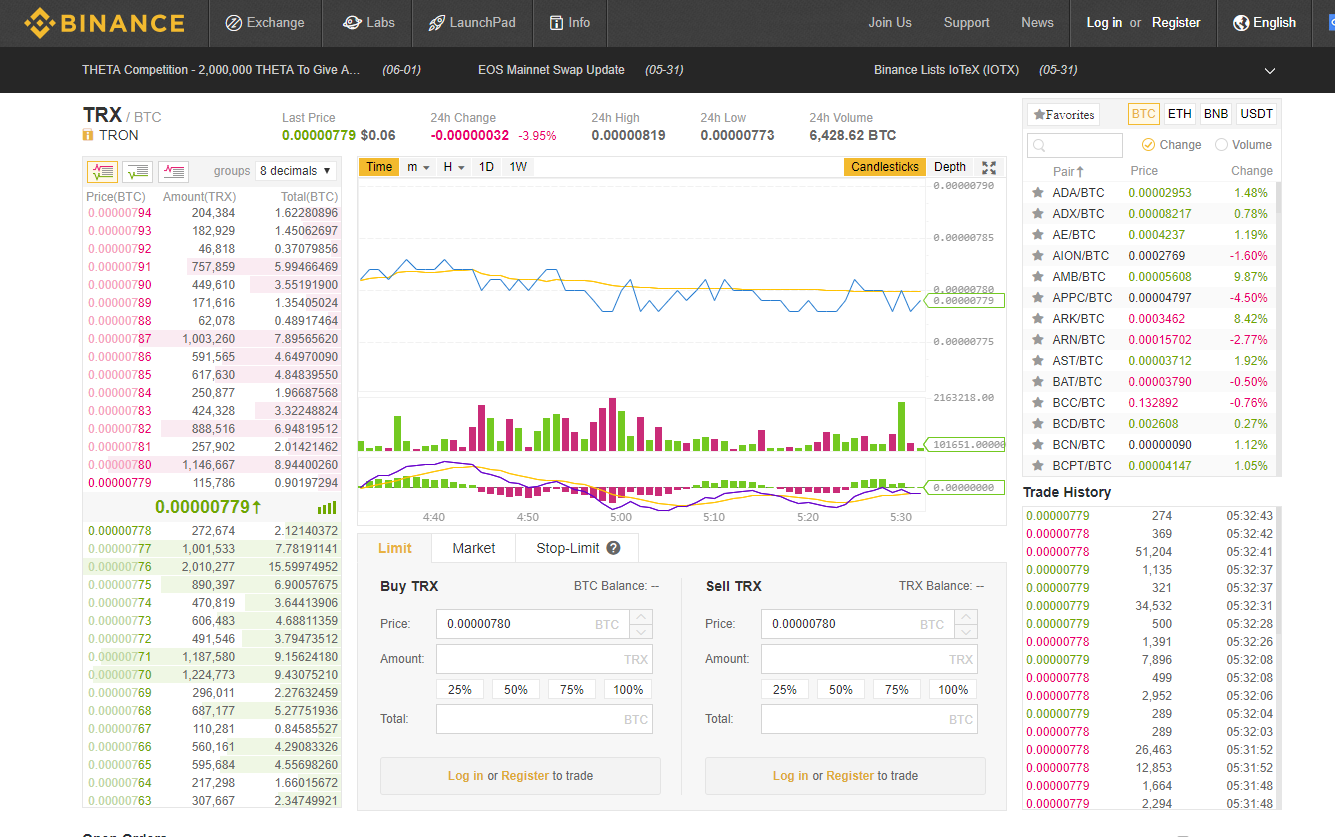Switch chart to Depth view

pos(950,167)
